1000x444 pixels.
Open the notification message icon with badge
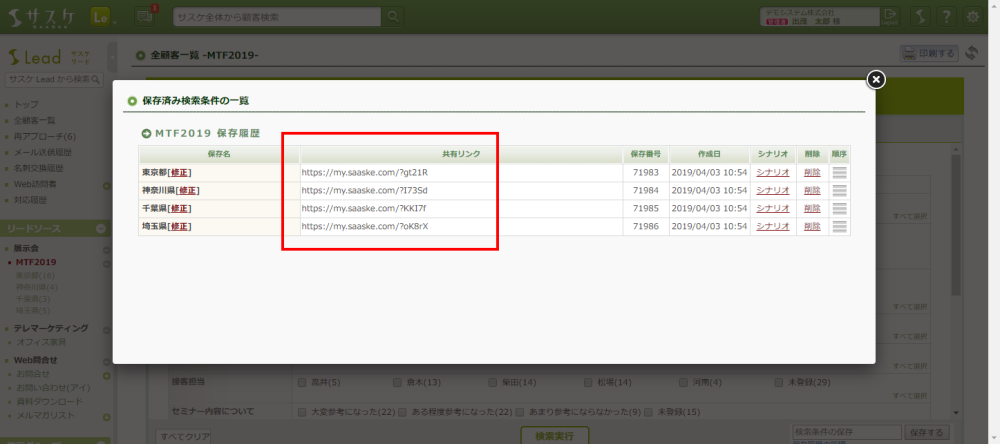coord(145,17)
